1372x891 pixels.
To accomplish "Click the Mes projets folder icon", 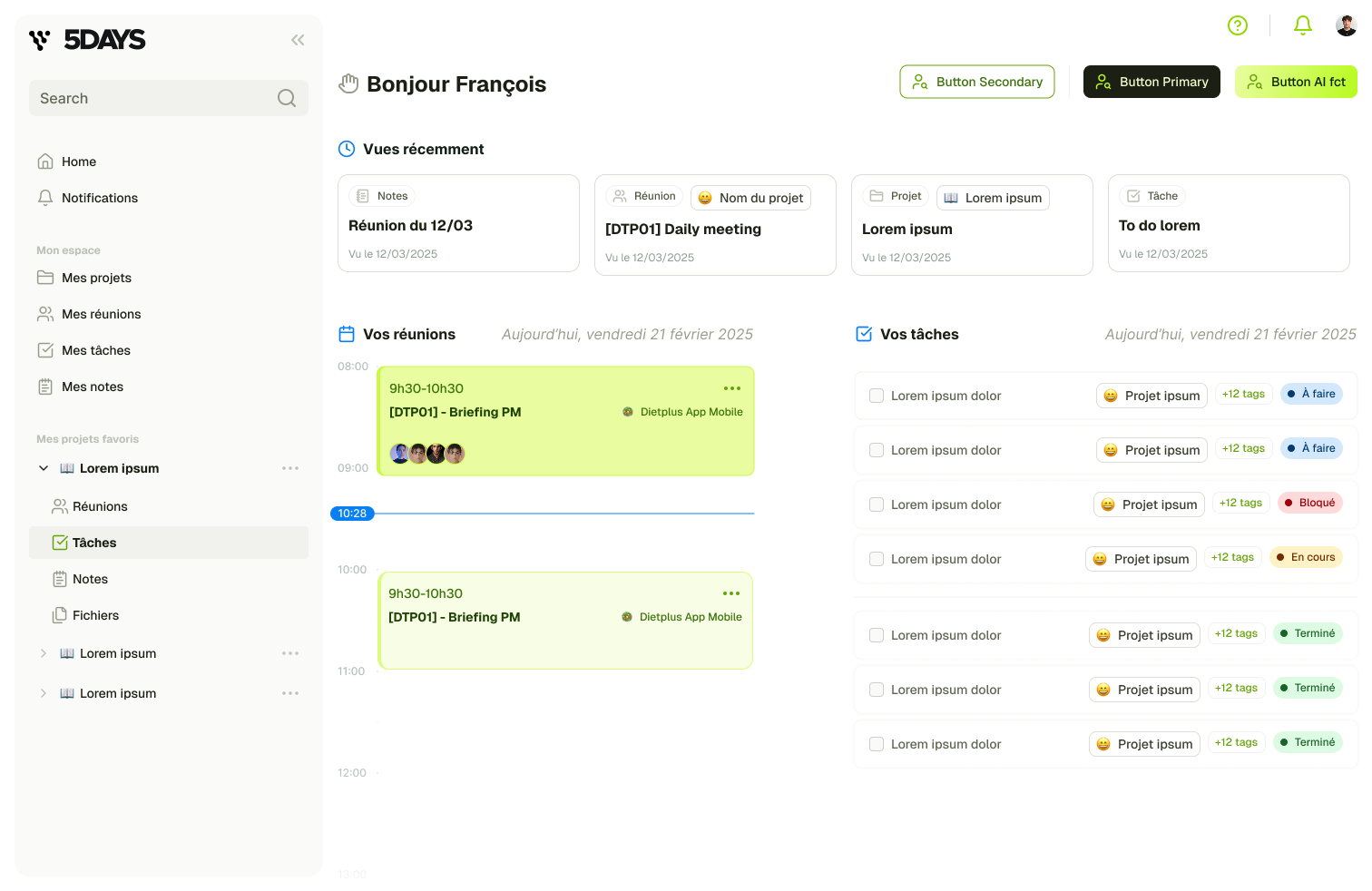I will pos(45,278).
